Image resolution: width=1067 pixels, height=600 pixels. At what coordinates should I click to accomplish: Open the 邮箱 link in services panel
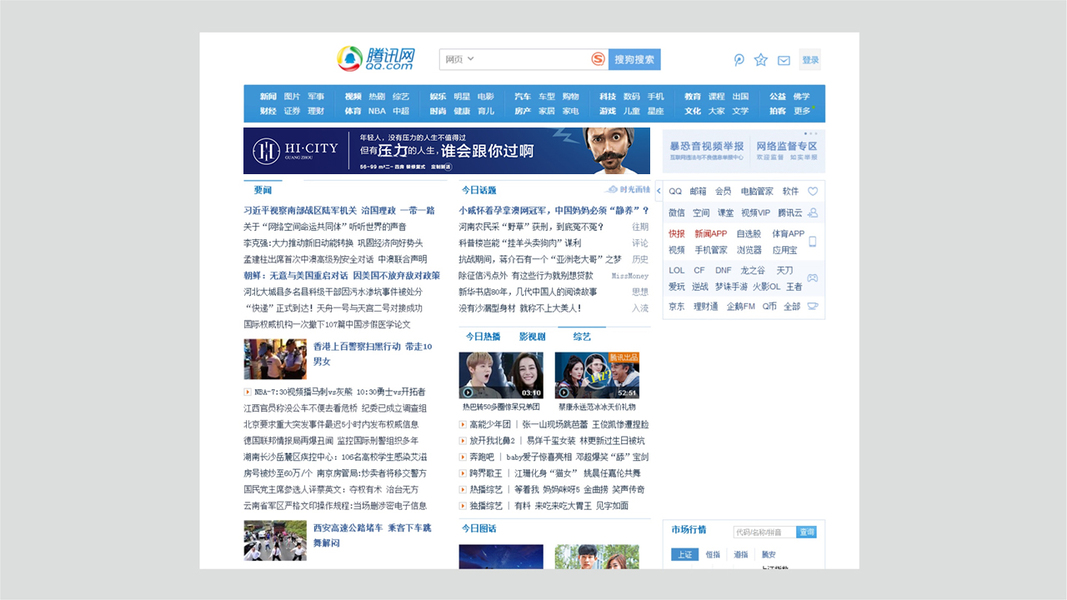(698, 191)
